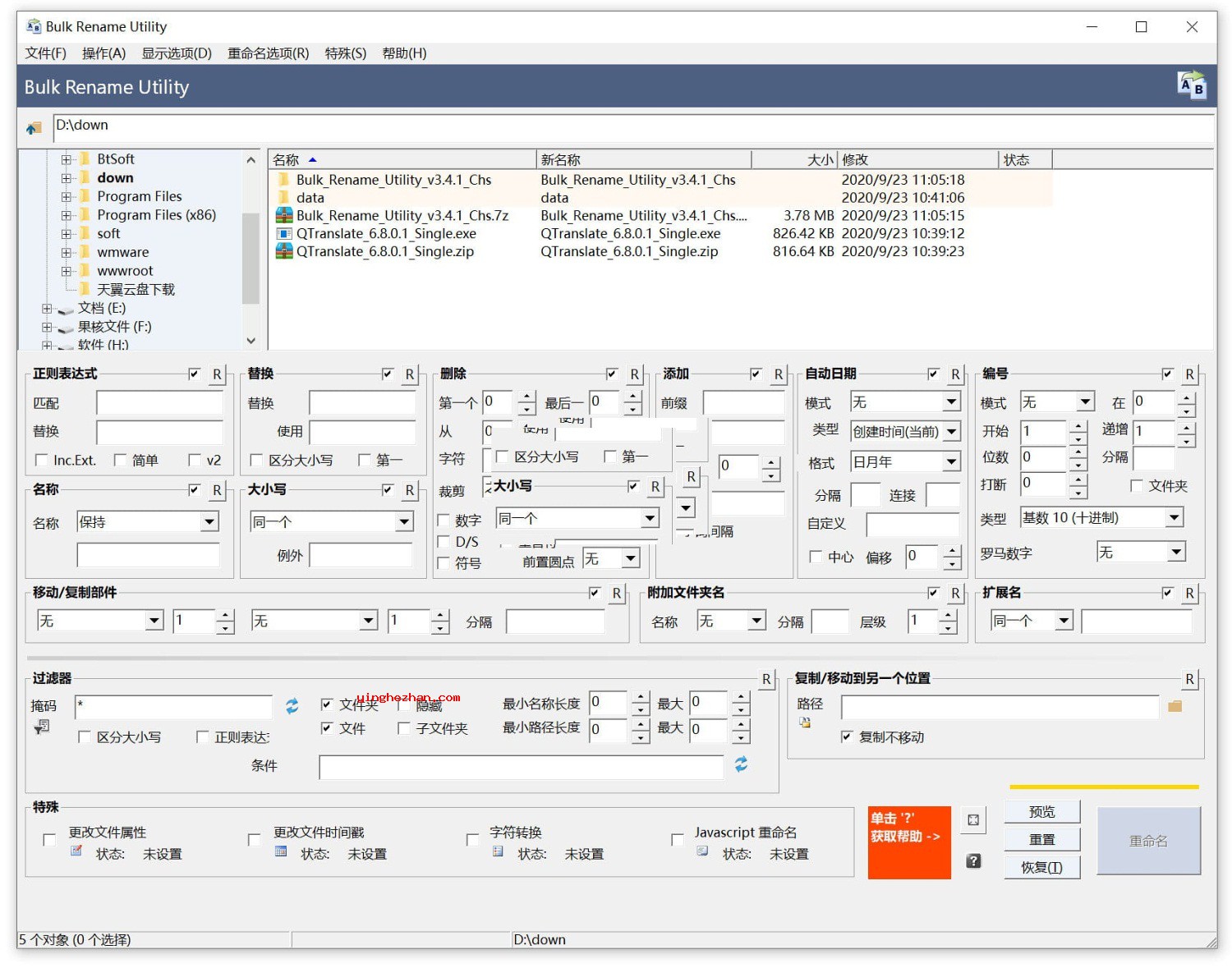
Task: Click the 重命名 button
Action: (x=1148, y=841)
